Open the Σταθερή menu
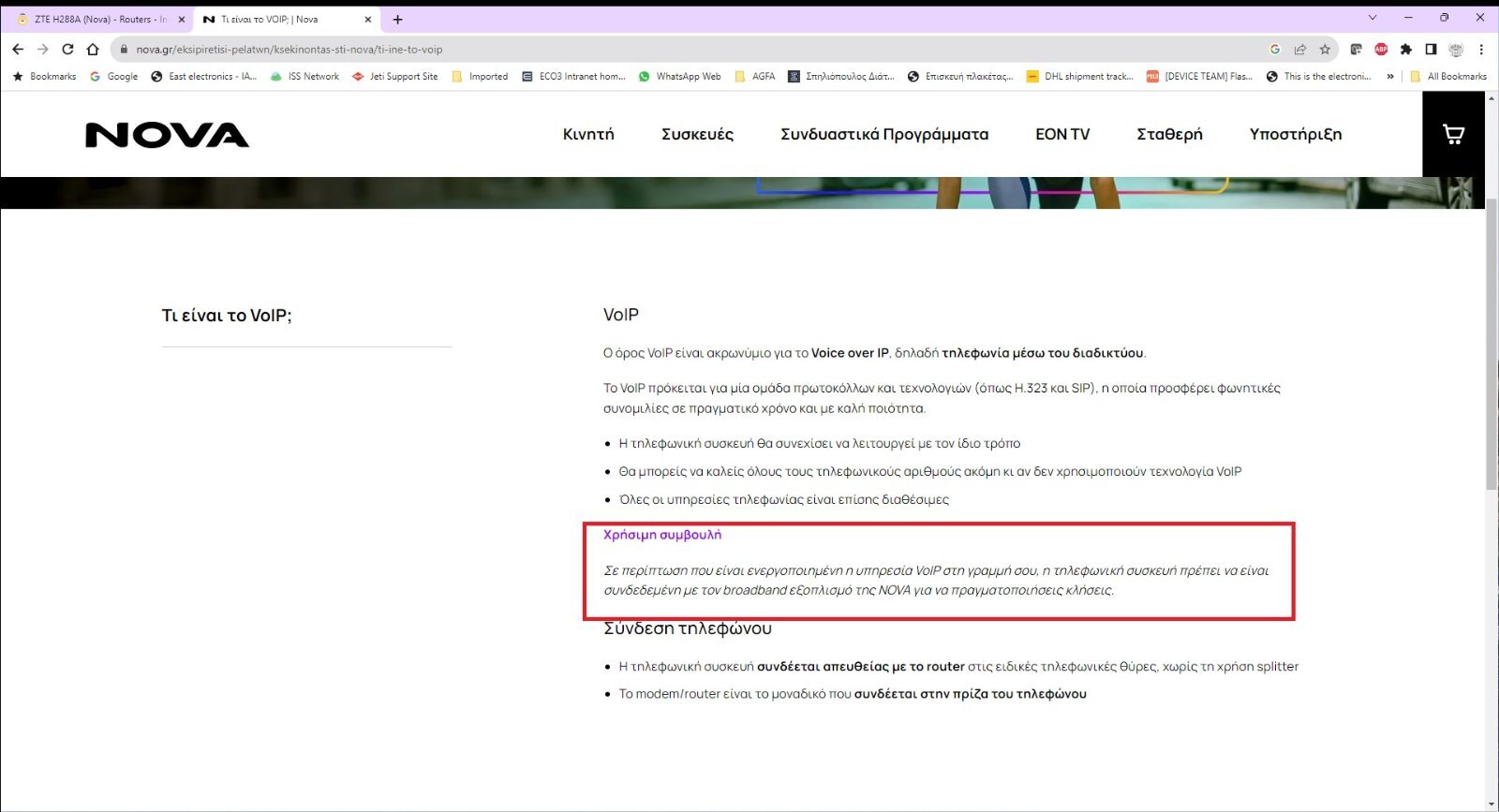Viewport: 1499px width, 812px height. (1169, 134)
